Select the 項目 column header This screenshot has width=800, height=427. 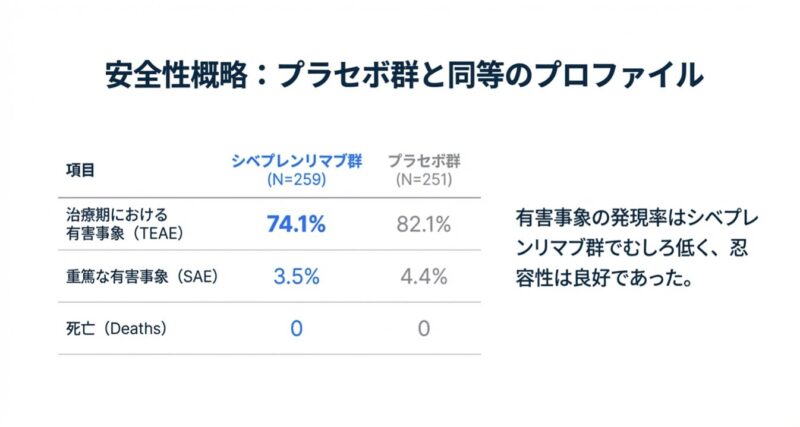81,170
